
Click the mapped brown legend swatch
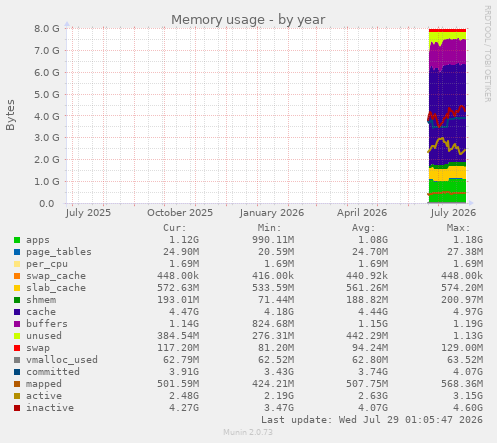pyautogui.click(x=17, y=384)
